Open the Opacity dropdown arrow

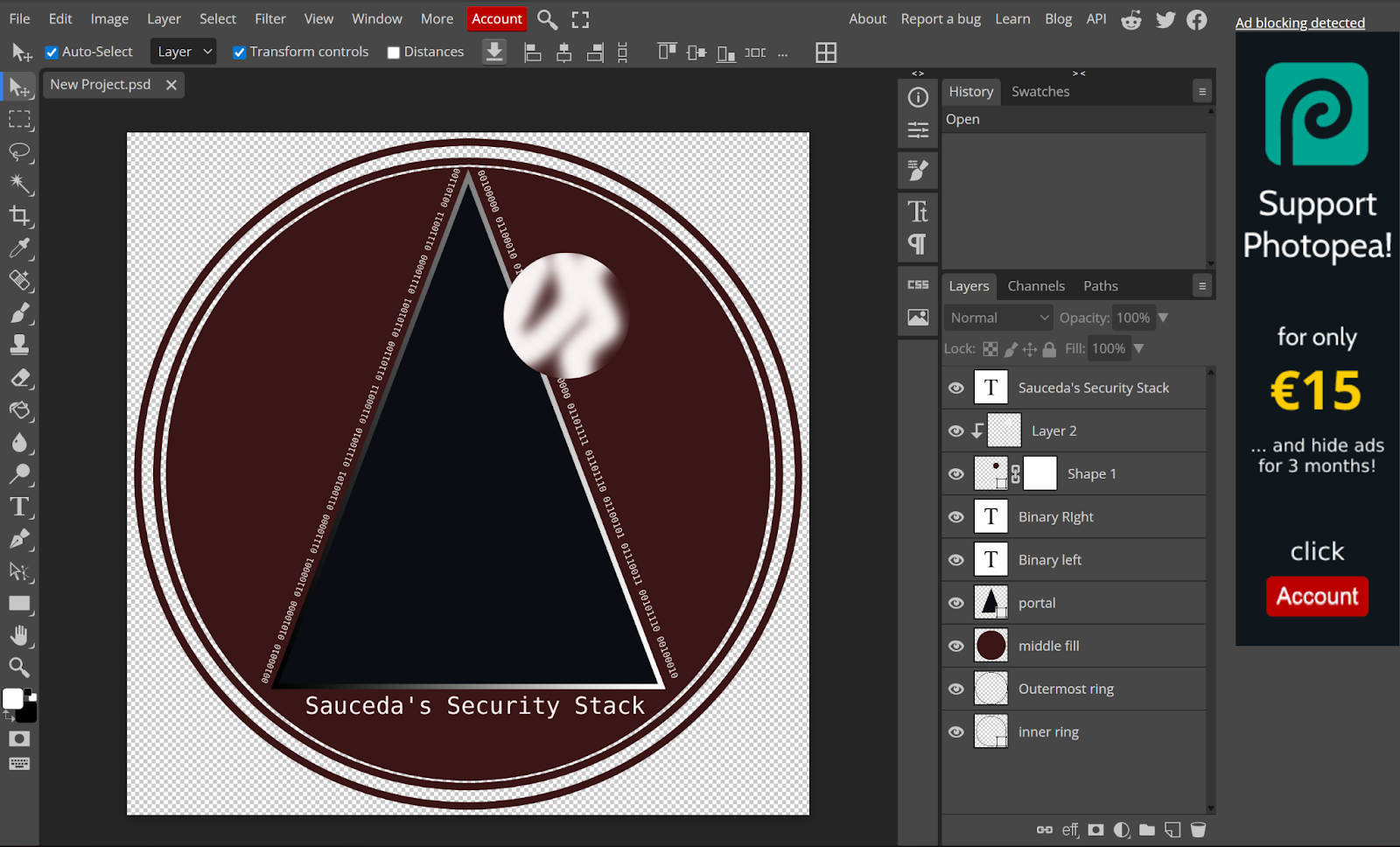click(x=1163, y=318)
